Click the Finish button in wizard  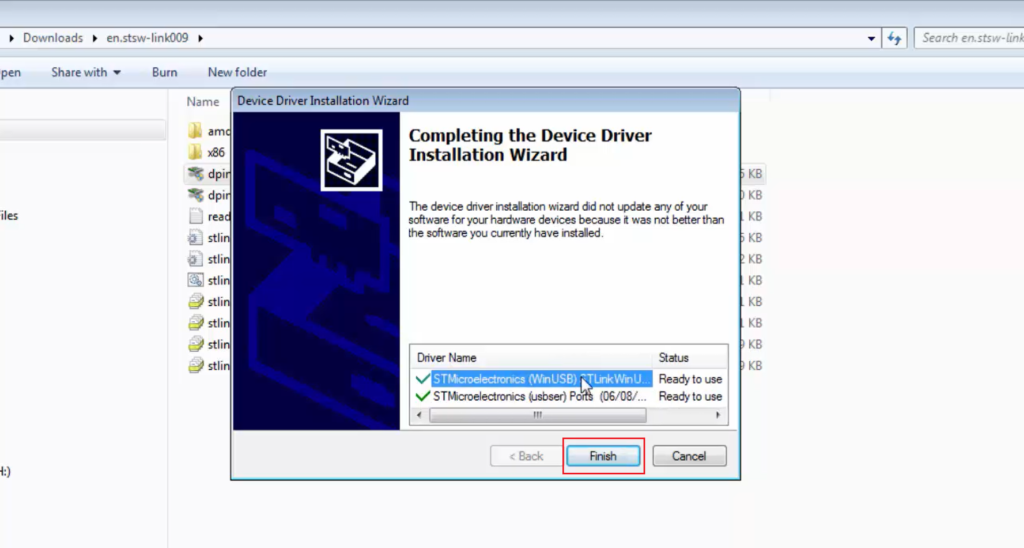tap(603, 456)
